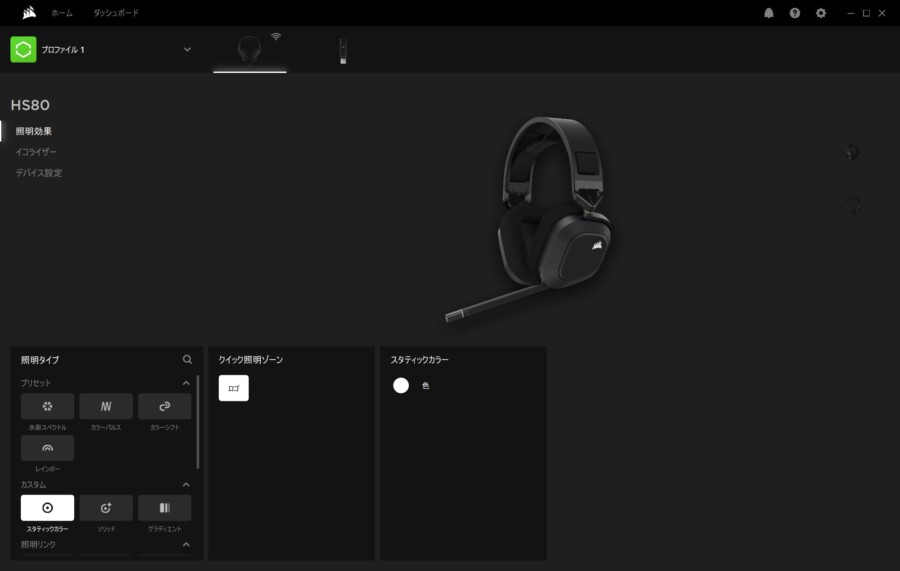Screen dimensions: 900x571
Task: Select the ソリッド custom lighting type
Action: click(106, 508)
